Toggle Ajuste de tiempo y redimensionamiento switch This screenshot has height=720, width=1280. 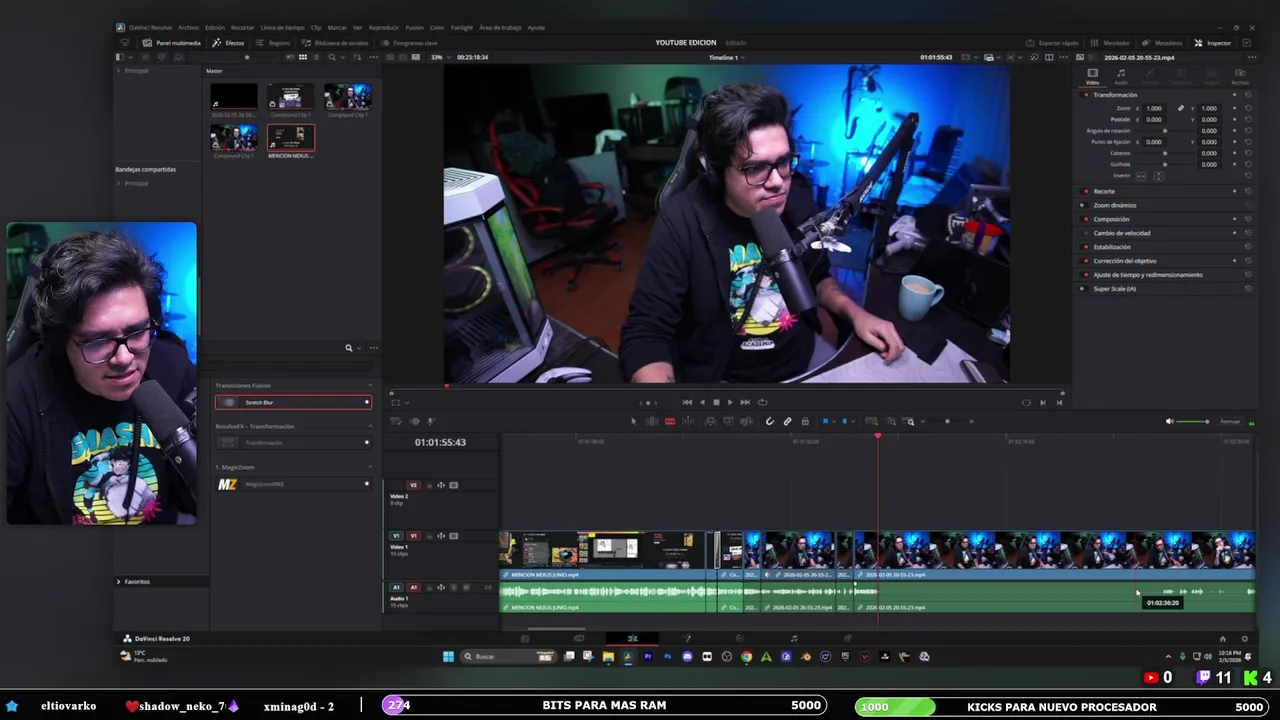click(1085, 275)
